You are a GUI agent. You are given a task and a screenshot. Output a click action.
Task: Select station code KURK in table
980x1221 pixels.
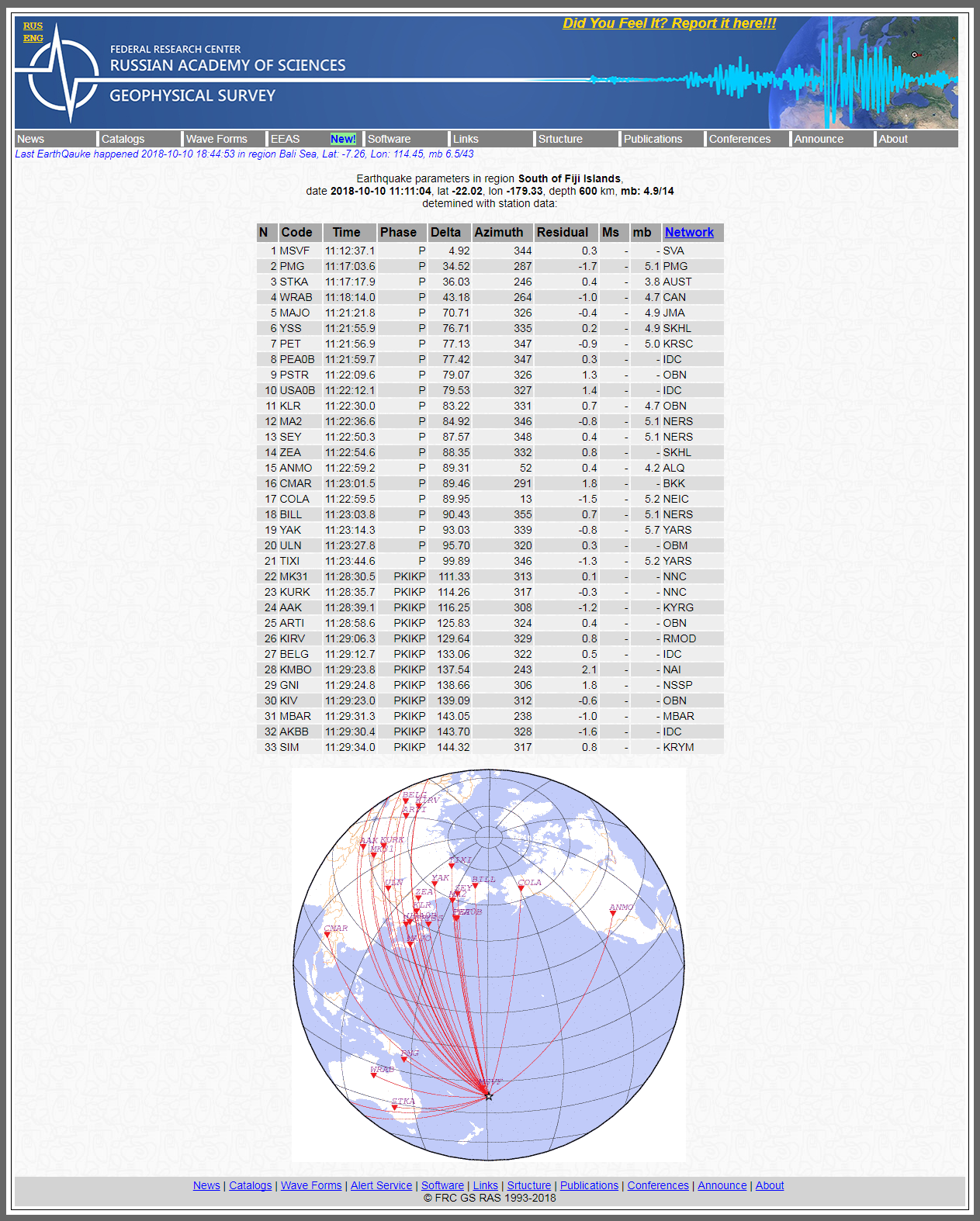click(x=295, y=592)
